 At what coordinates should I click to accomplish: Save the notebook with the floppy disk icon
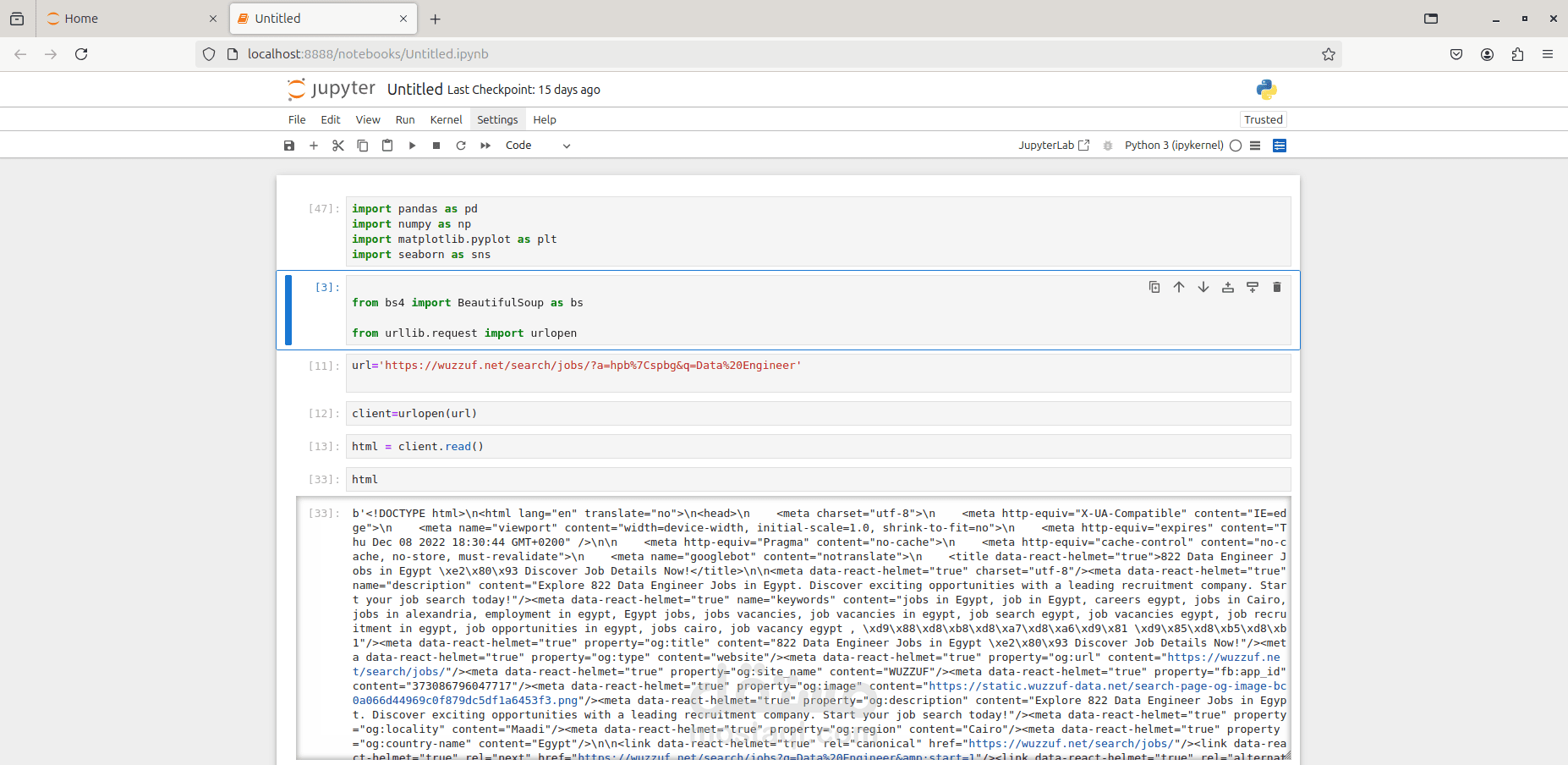click(x=289, y=146)
